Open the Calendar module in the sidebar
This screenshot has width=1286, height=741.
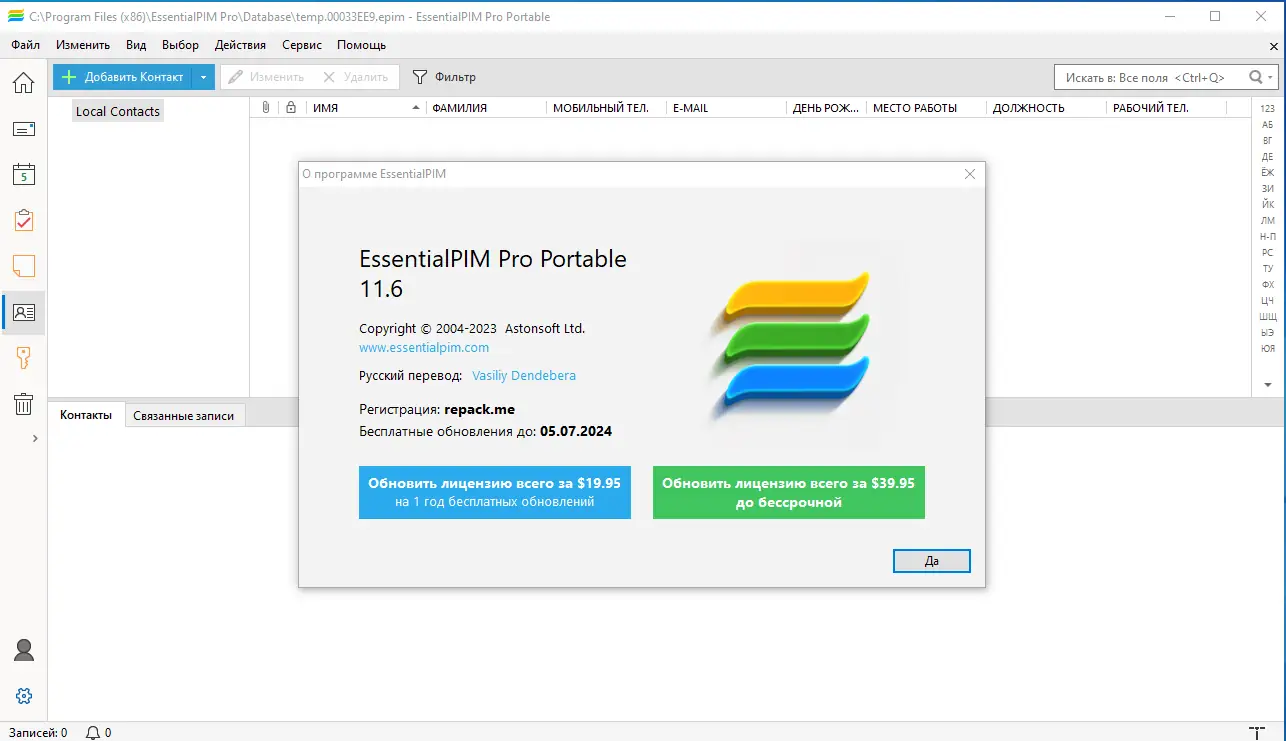pos(23,174)
